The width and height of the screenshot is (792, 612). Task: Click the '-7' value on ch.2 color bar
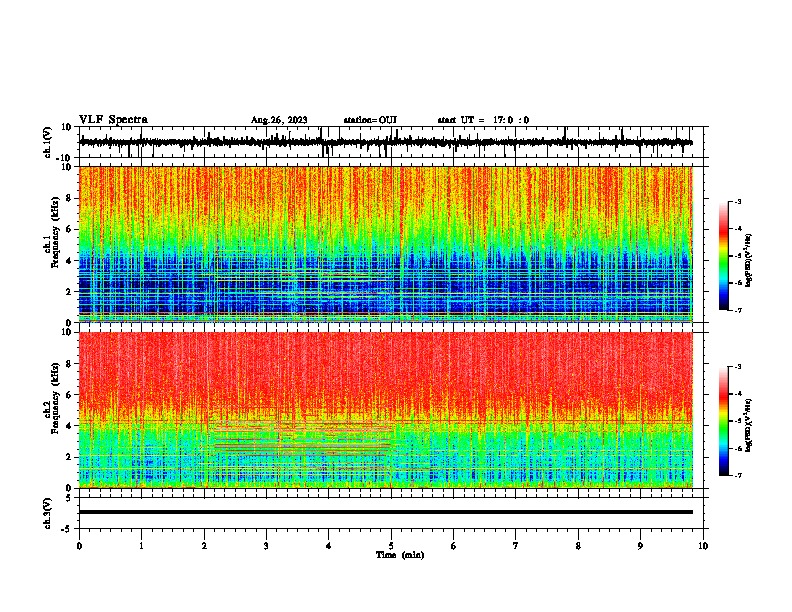[x=737, y=475]
